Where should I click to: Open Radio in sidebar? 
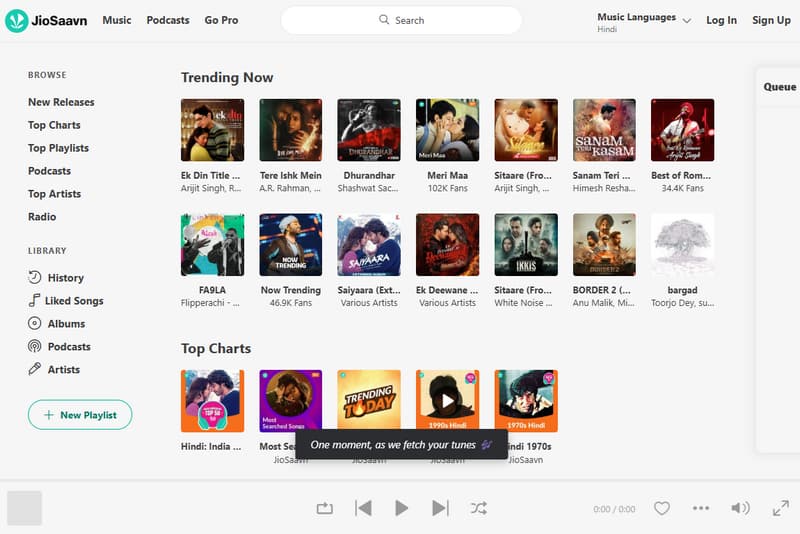pos(42,217)
